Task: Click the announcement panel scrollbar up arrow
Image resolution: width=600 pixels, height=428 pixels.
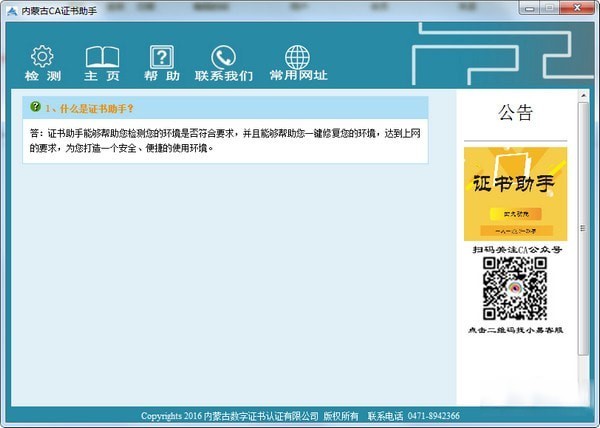Action: [583, 95]
